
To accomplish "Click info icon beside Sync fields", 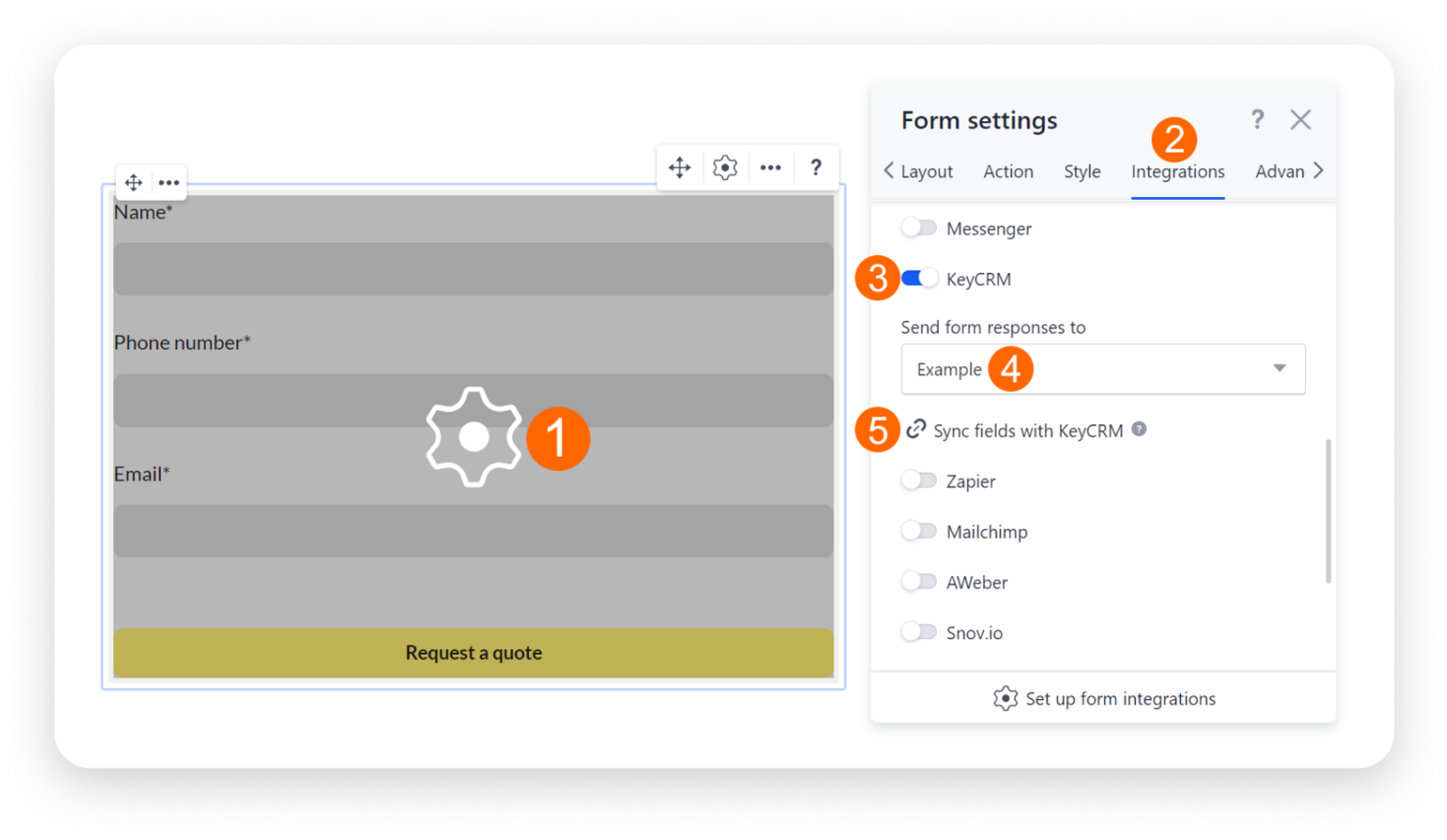I will pos(1140,429).
